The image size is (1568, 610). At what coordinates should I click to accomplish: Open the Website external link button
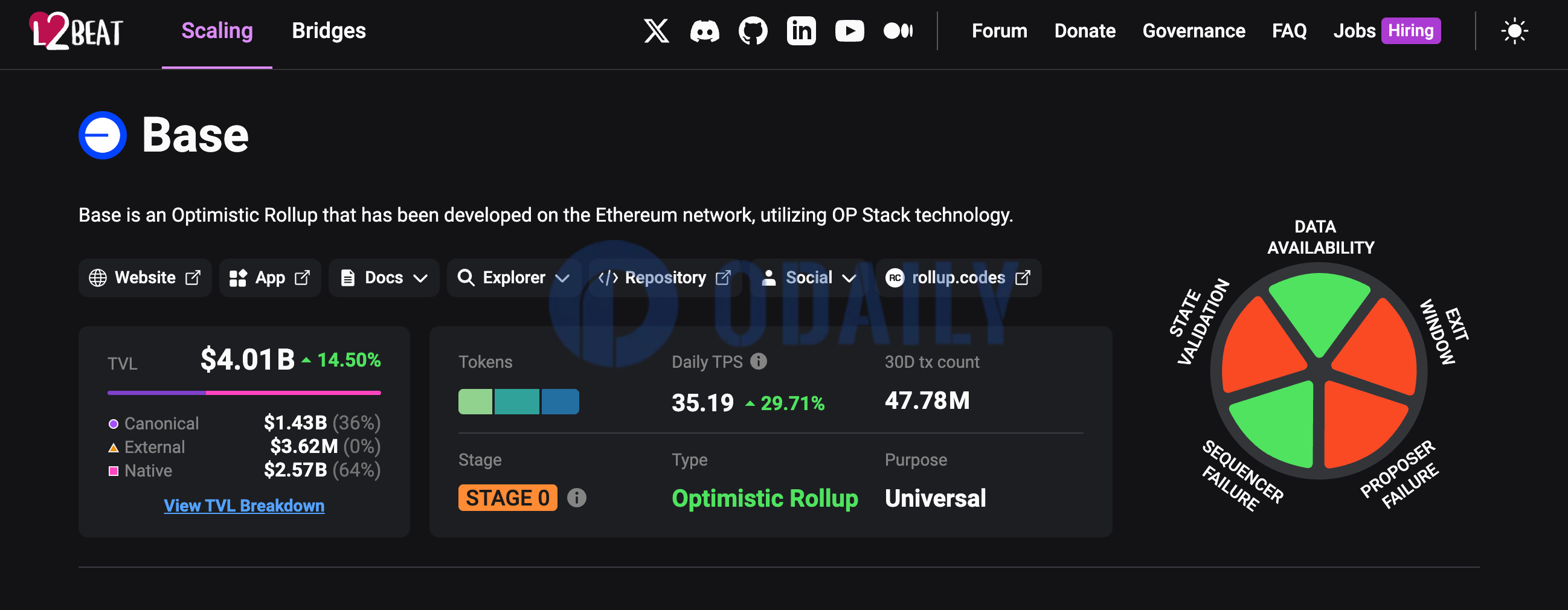click(145, 278)
